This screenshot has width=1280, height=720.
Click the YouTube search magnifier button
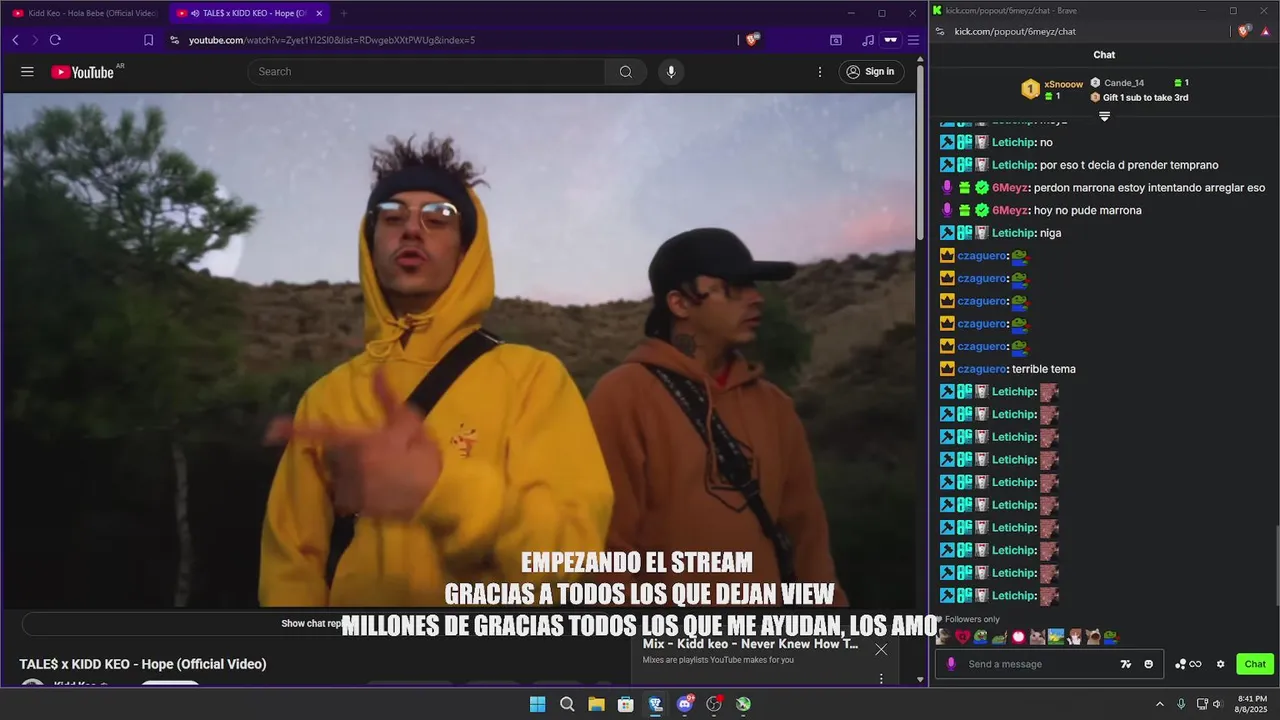point(625,72)
